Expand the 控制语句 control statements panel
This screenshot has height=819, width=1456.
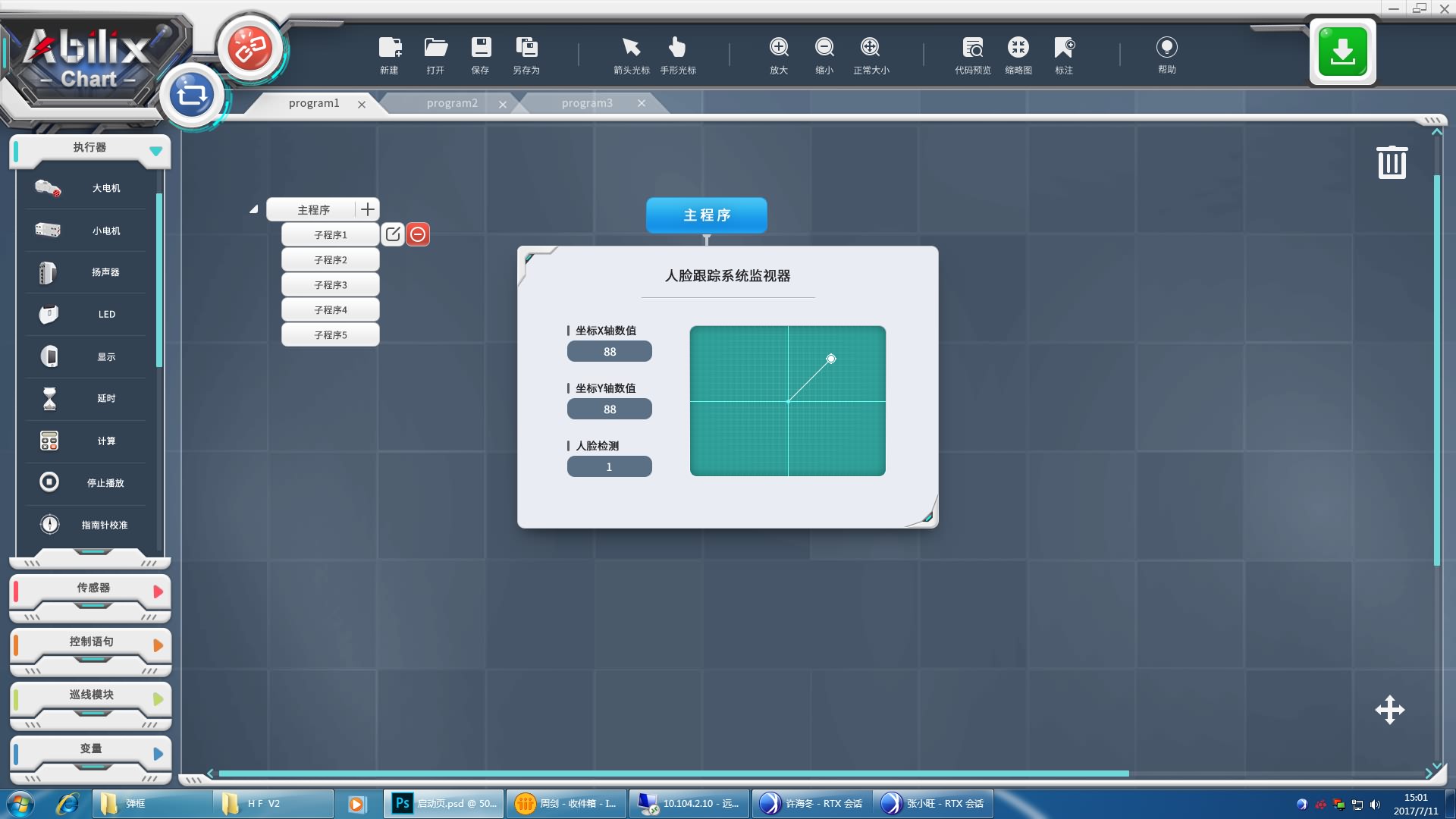click(158, 645)
